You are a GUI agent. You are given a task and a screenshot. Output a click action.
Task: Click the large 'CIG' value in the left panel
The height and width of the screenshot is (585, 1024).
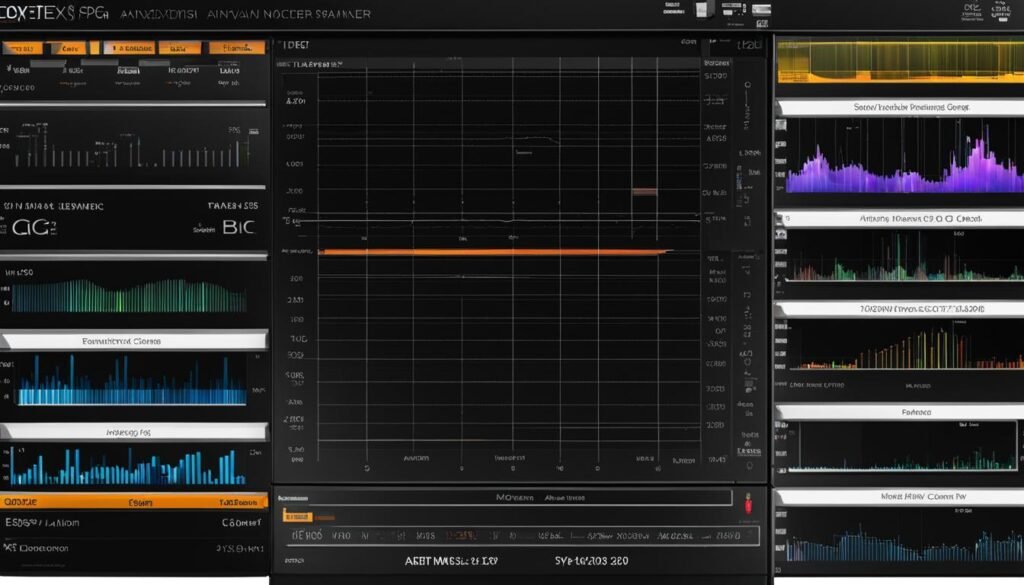pos(33,228)
